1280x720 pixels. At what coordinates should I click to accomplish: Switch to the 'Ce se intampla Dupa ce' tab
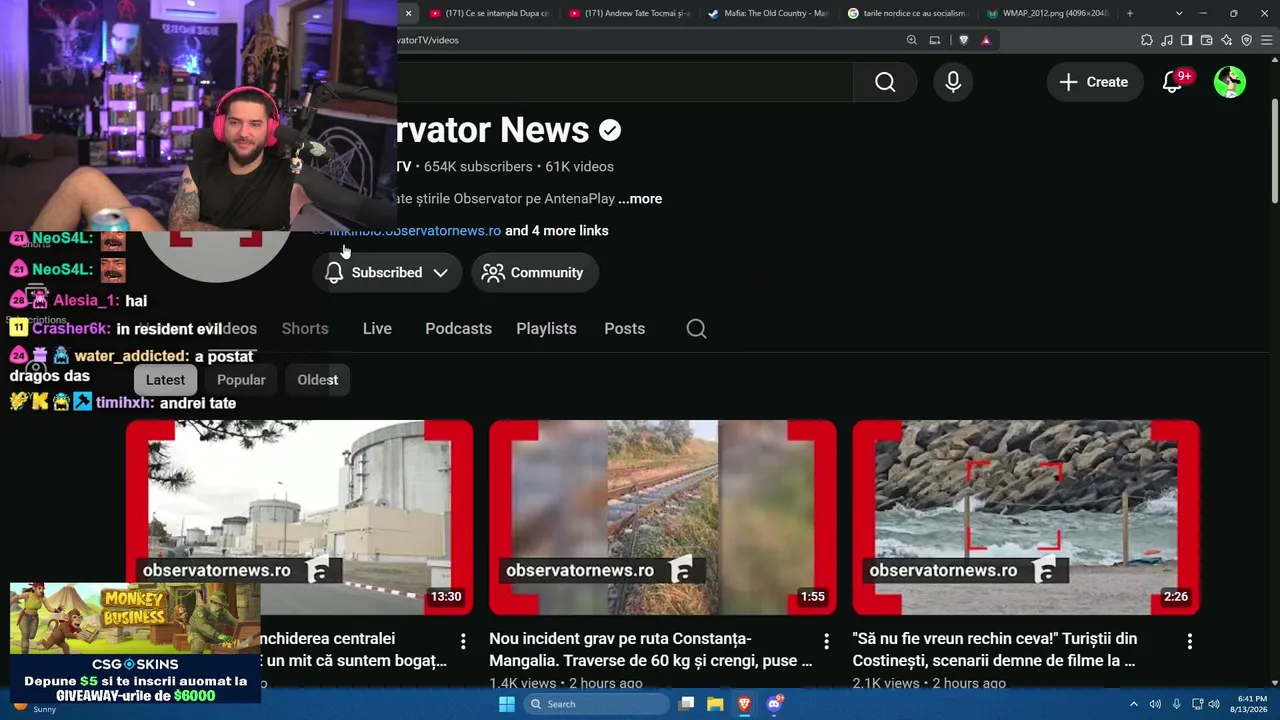tap(489, 13)
